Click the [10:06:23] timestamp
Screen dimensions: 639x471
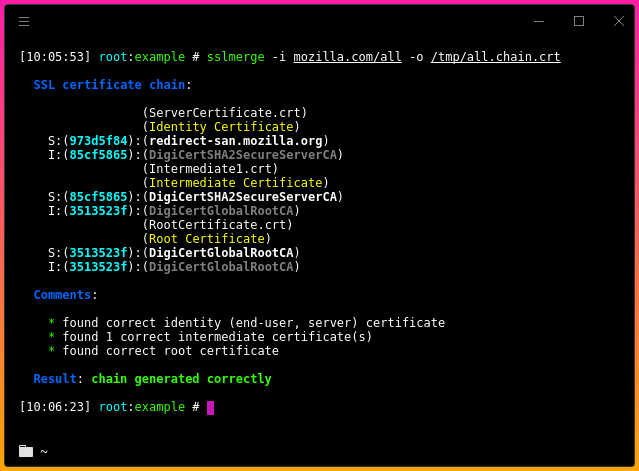pyautogui.click(x=55, y=407)
